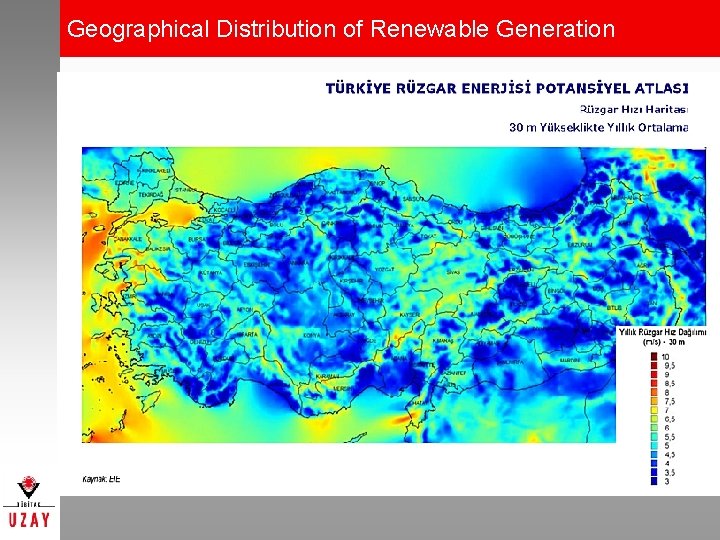Pick the 7 m/s yellow legend swatch

tap(654, 410)
